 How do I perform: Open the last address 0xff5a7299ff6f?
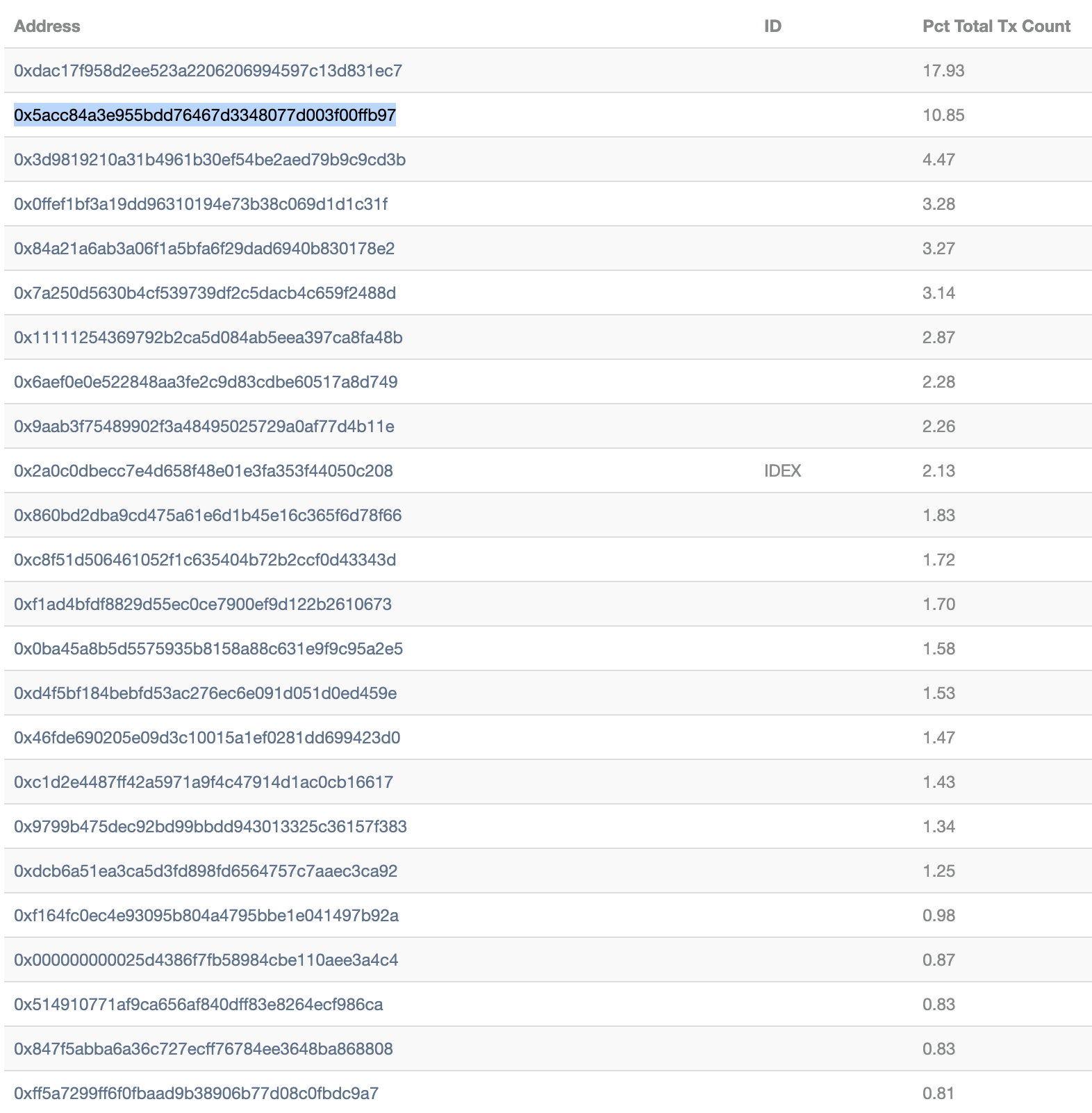(x=196, y=1094)
